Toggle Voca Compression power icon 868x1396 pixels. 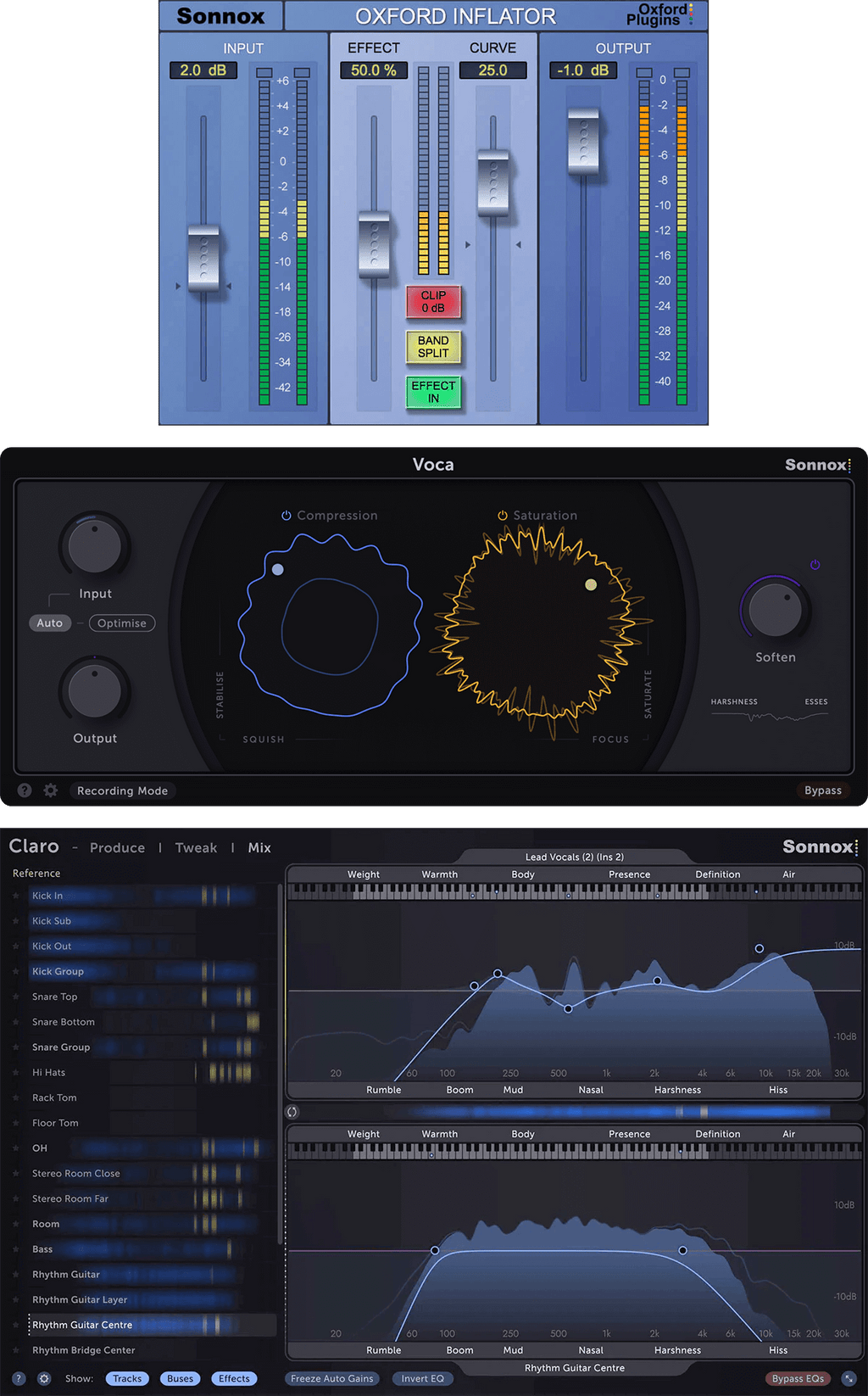[287, 516]
